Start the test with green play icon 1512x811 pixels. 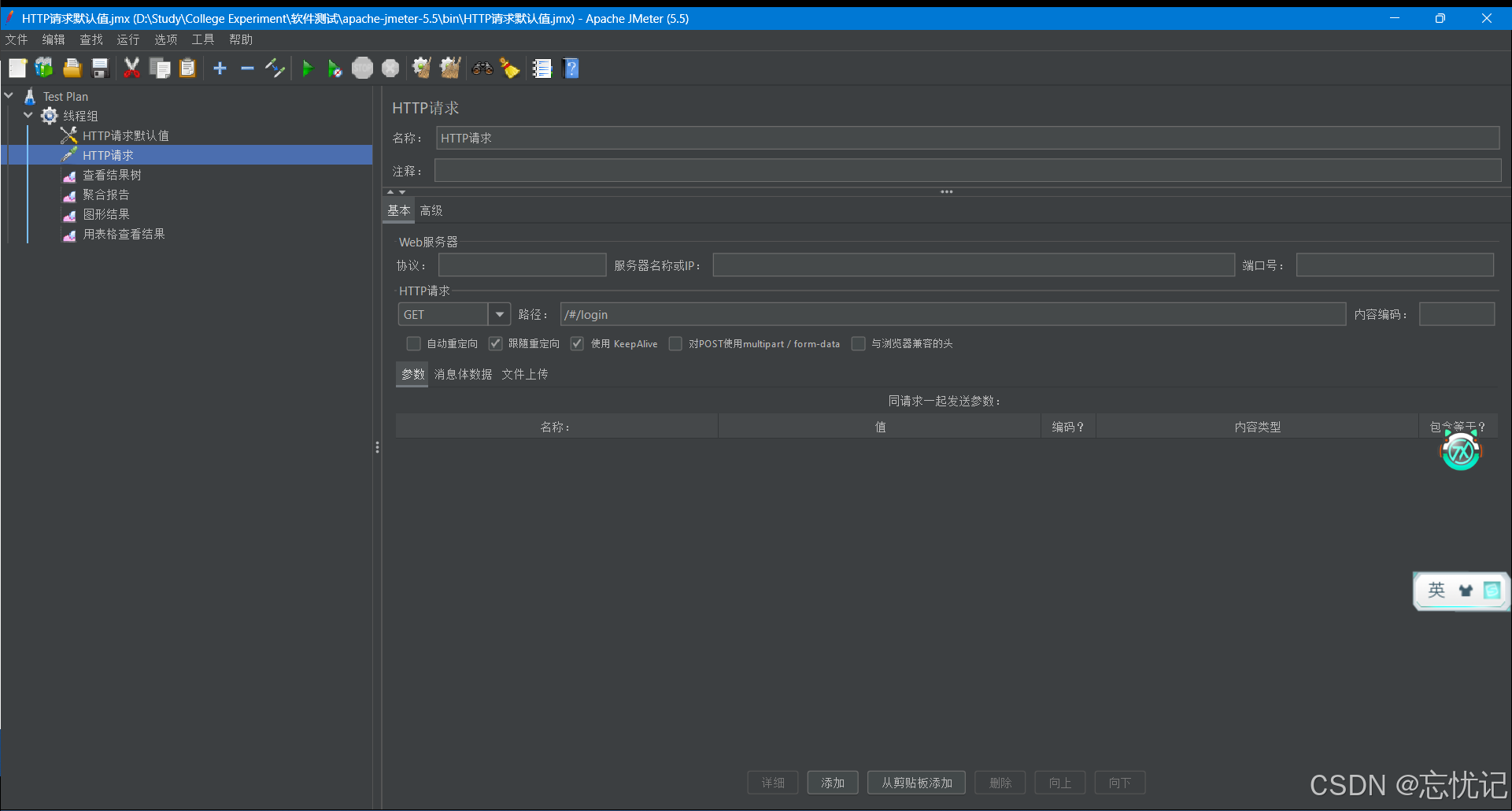point(308,69)
